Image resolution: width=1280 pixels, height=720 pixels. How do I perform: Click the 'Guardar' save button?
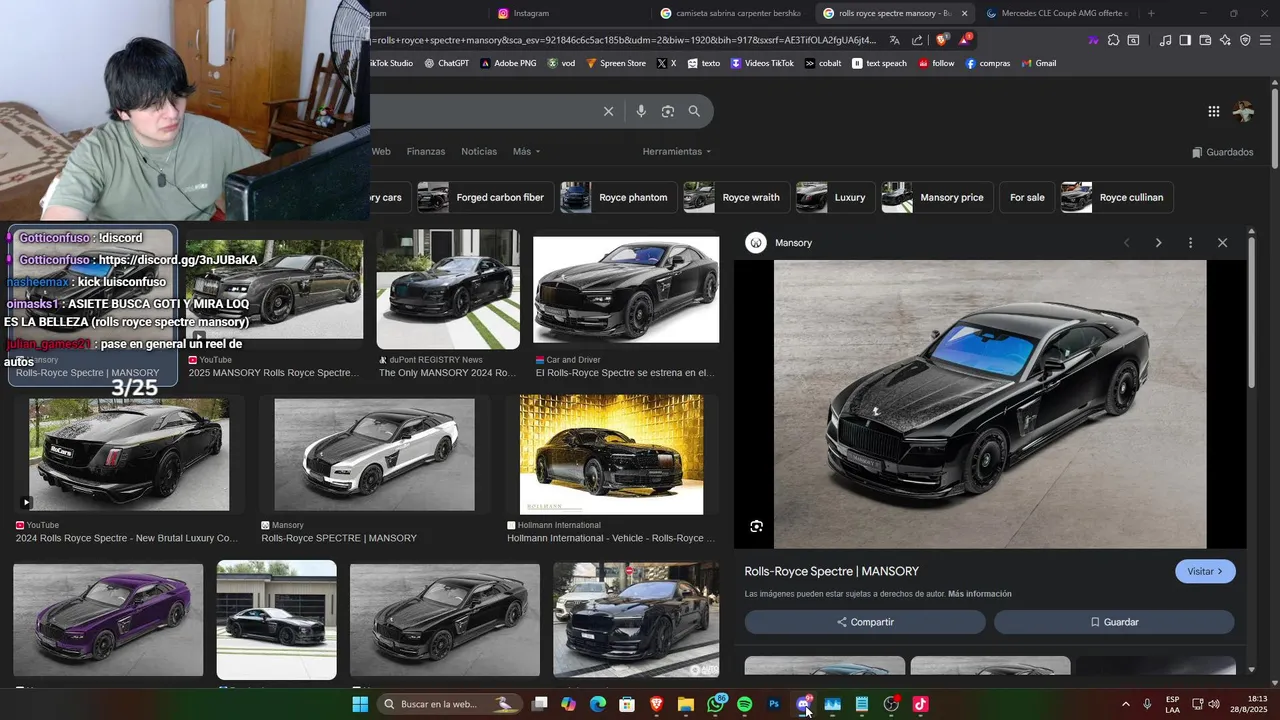tap(1114, 622)
